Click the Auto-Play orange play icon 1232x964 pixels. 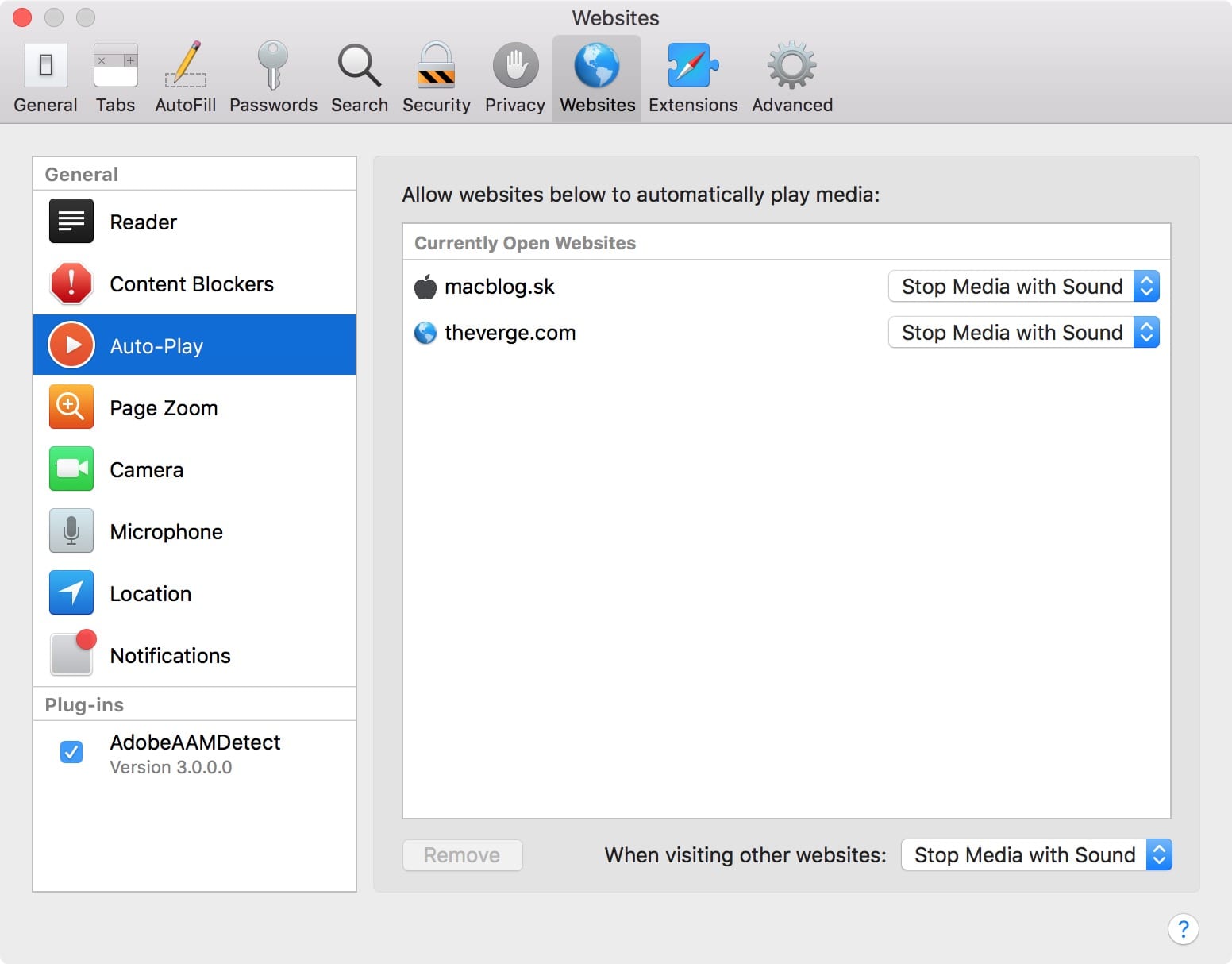[71, 345]
